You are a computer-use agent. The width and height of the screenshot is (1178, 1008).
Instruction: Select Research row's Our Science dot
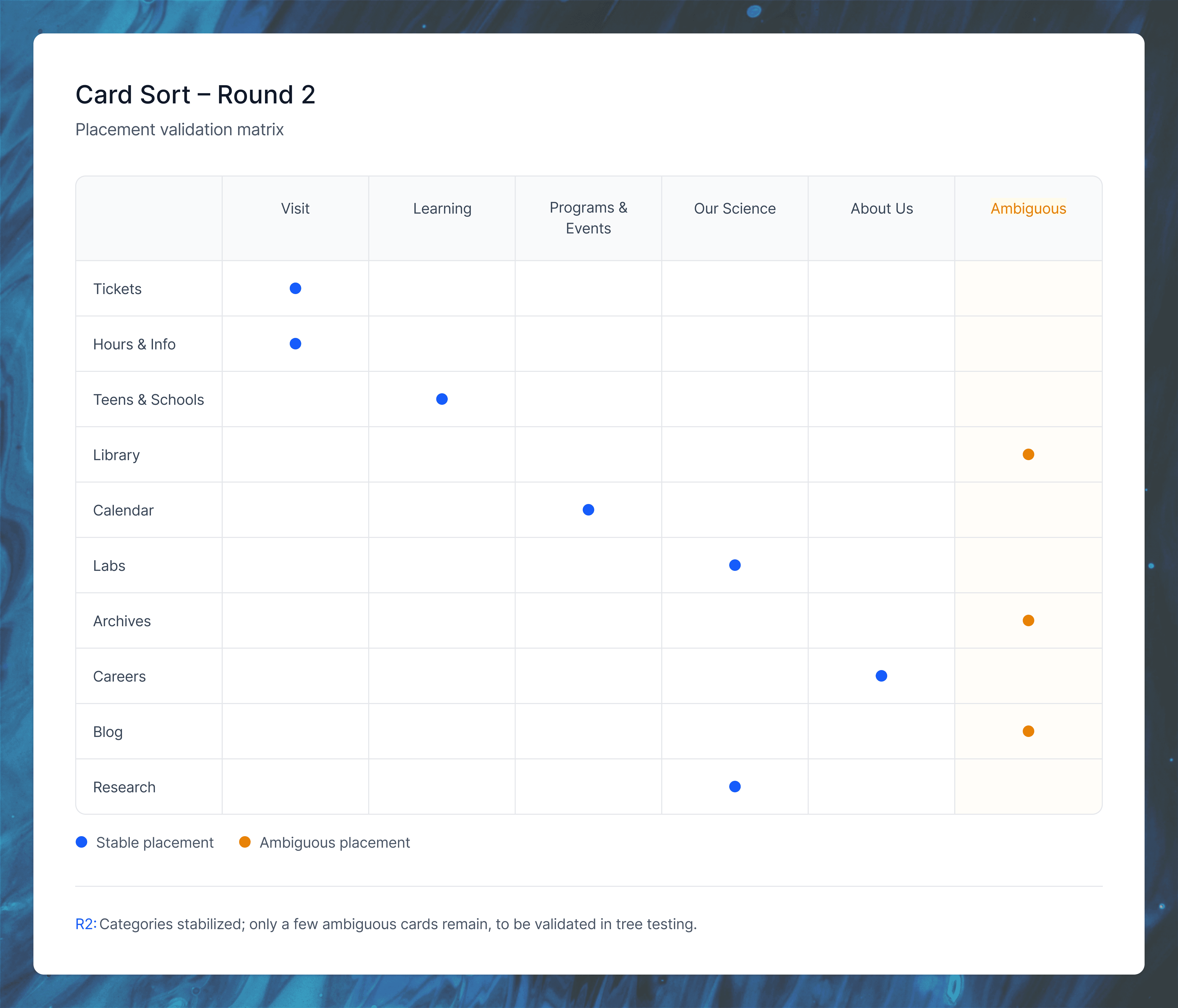pyautogui.click(x=734, y=787)
